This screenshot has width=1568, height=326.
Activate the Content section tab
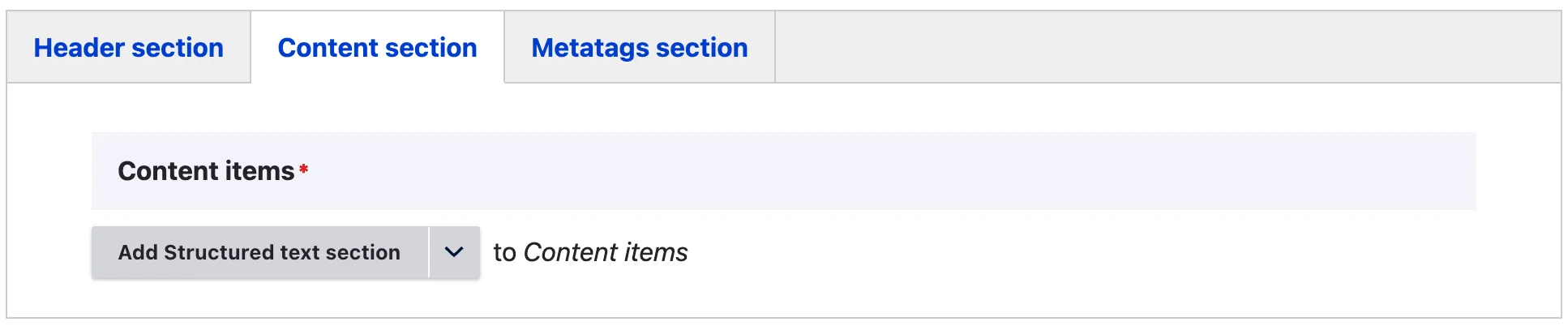377,48
